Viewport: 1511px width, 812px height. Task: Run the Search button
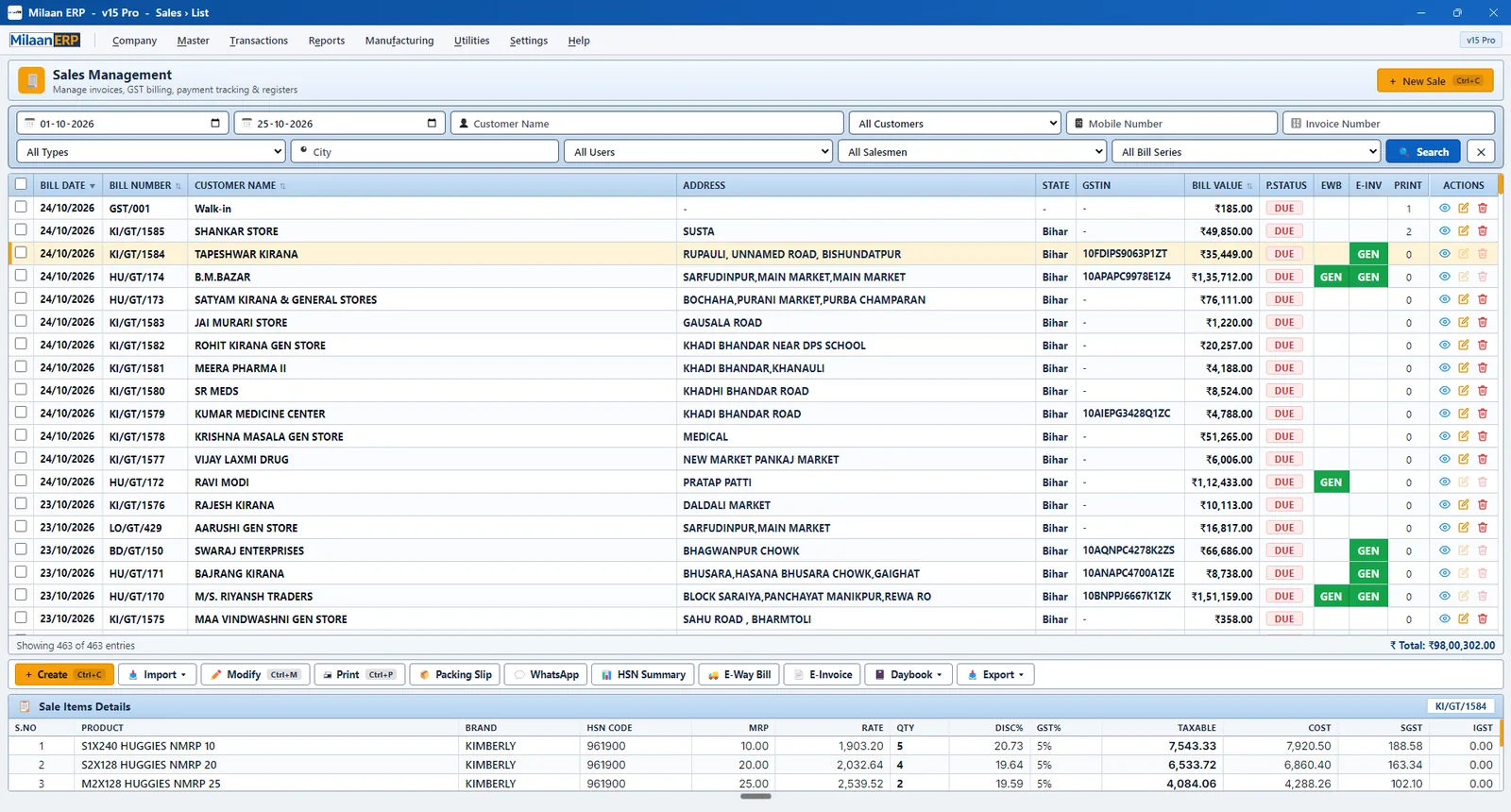pos(1423,152)
